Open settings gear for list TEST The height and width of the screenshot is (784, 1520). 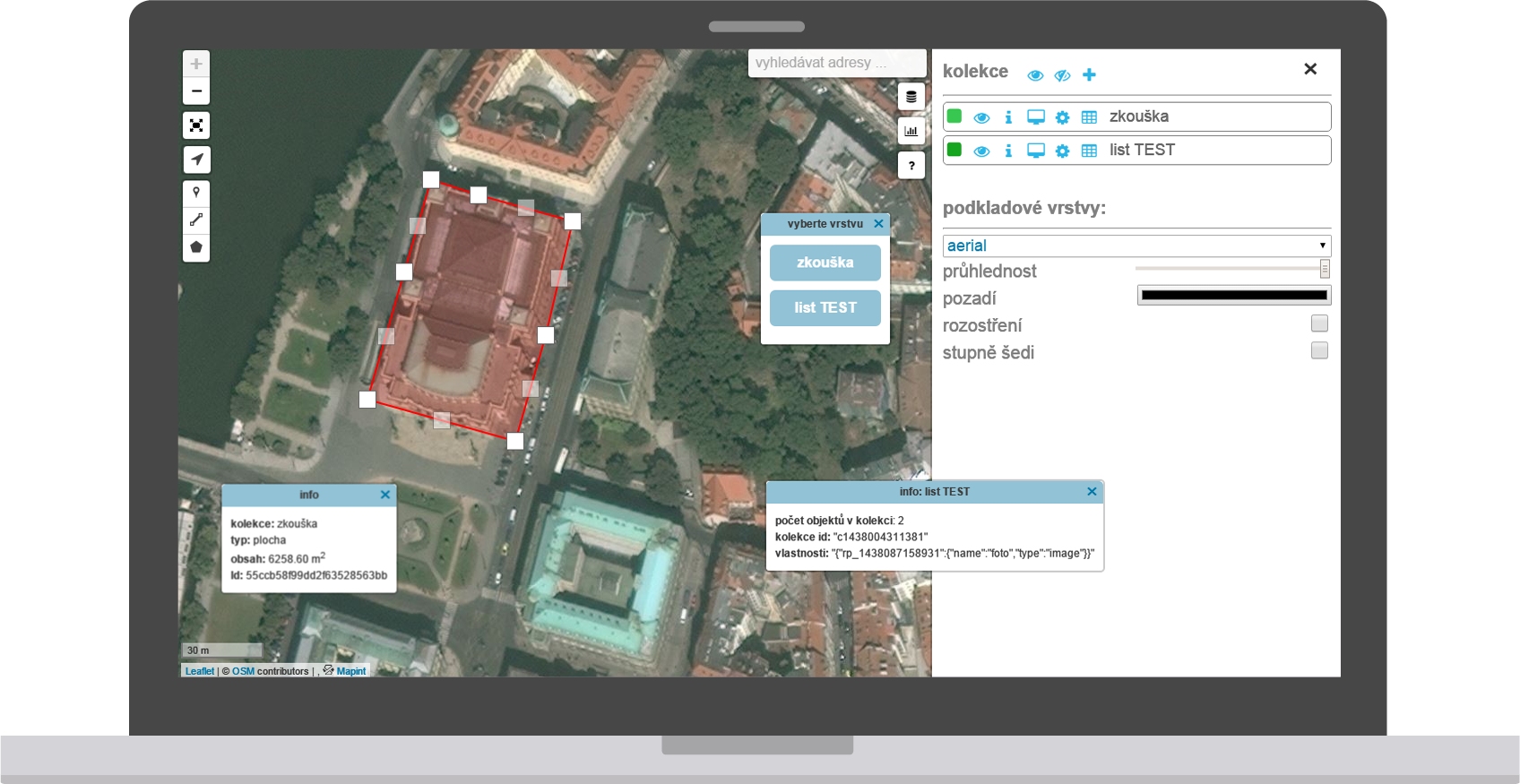pyautogui.click(x=1062, y=151)
